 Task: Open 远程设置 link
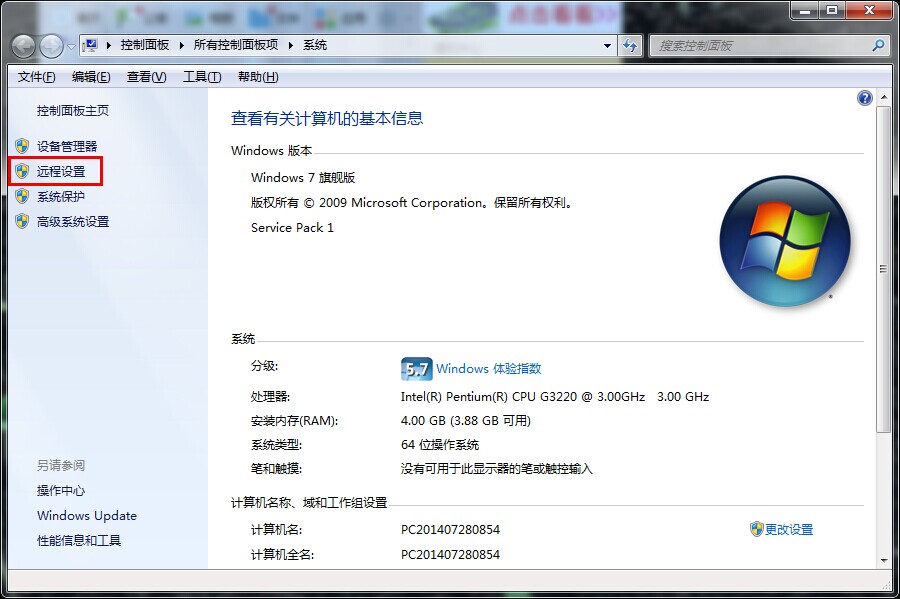[x=61, y=171]
